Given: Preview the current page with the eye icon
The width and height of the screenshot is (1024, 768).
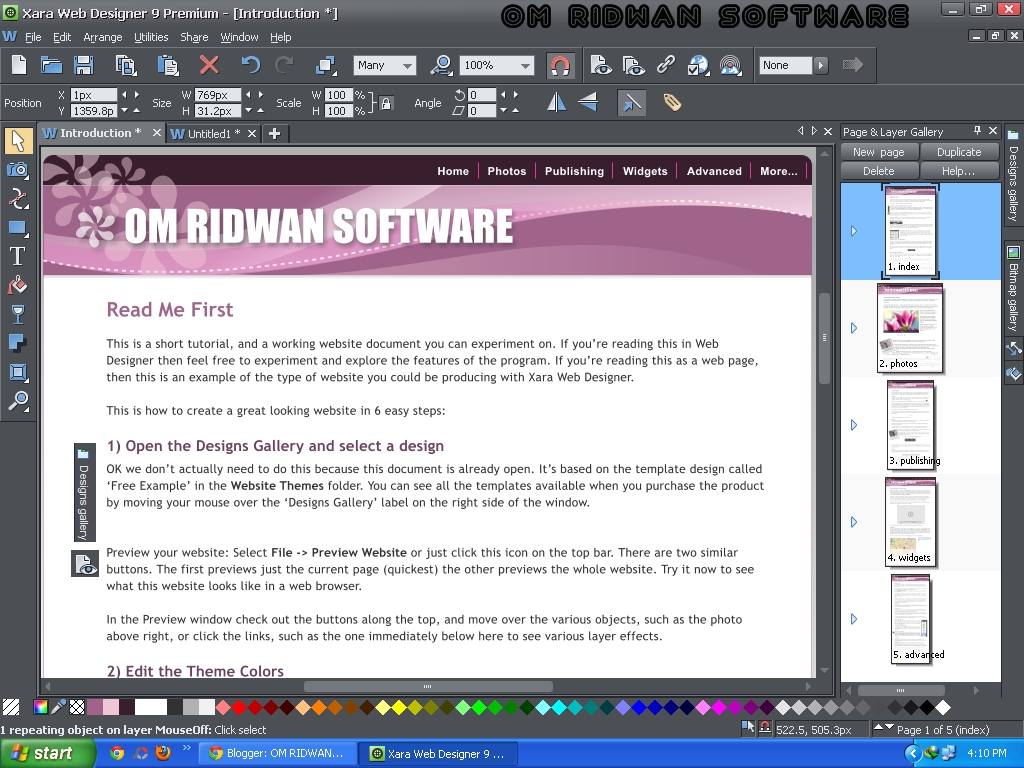Looking at the screenshot, I should 600,65.
